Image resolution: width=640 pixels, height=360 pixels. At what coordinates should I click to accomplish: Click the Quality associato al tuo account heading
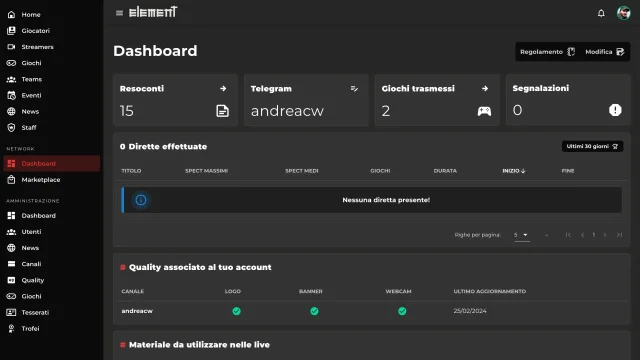(200, 267)
